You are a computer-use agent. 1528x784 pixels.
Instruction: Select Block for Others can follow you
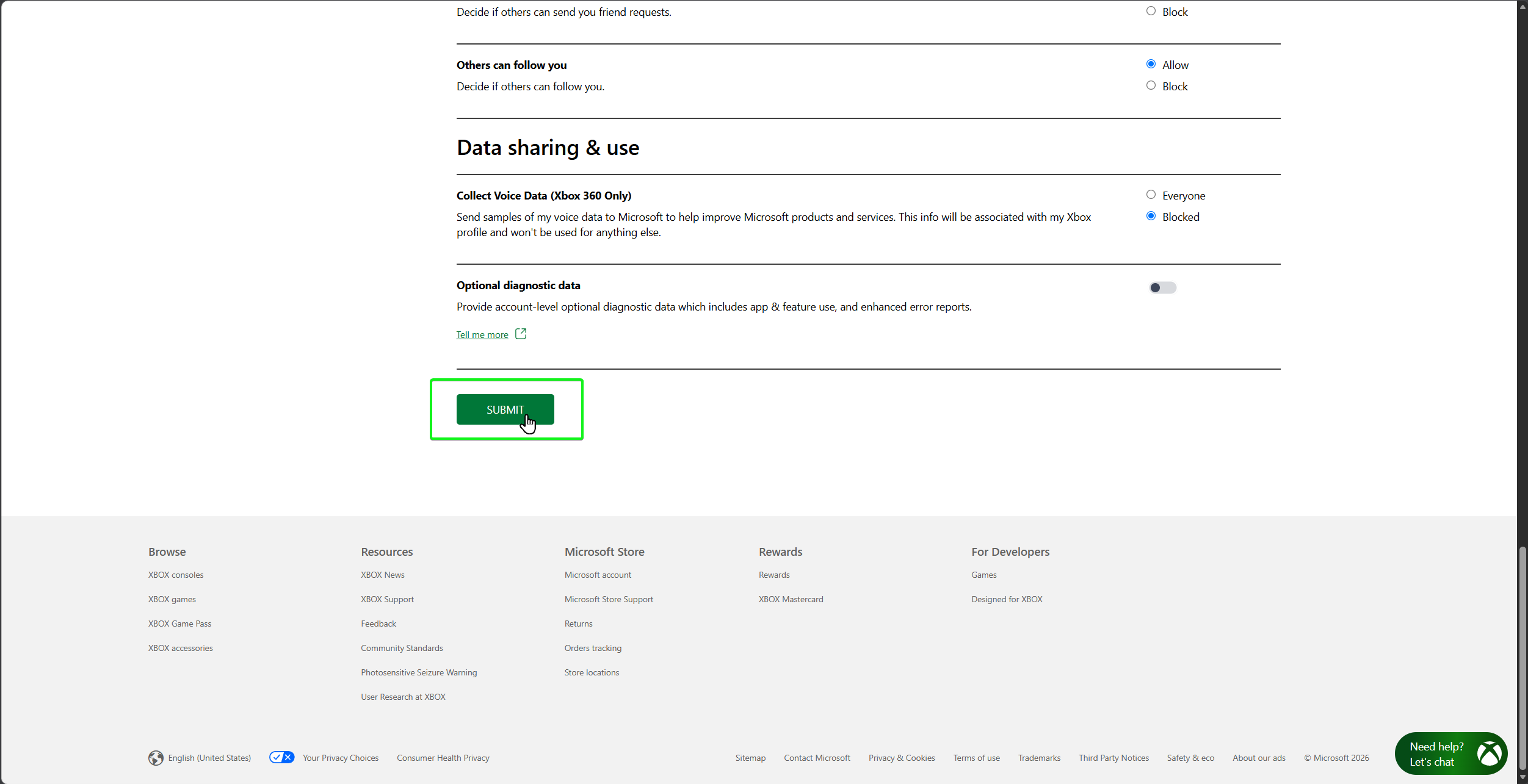pyautogui.click(x=1151, y=85)
